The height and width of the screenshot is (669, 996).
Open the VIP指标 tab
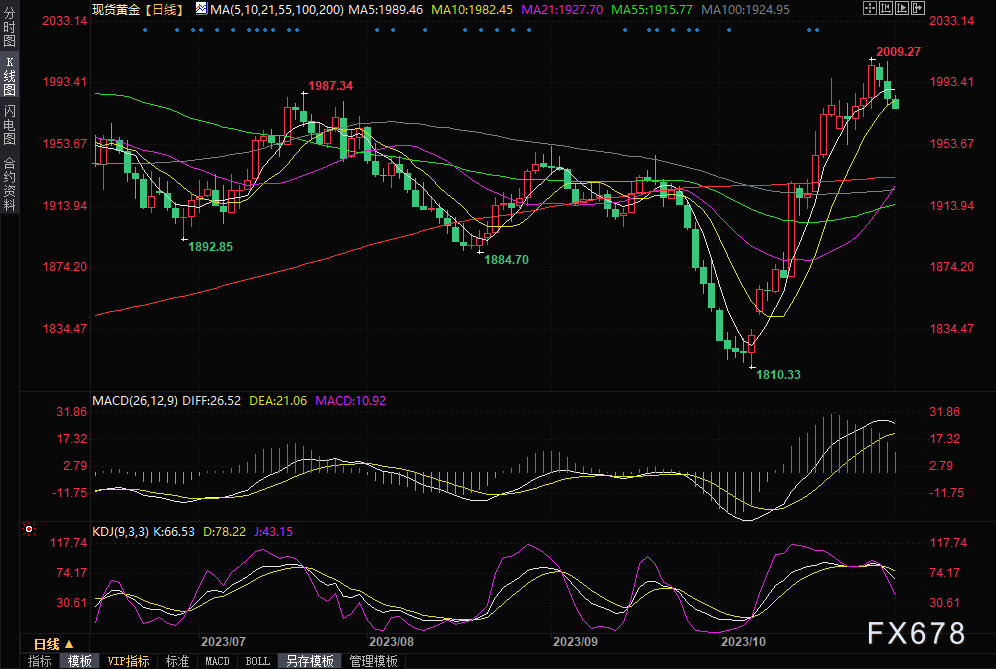128,661
